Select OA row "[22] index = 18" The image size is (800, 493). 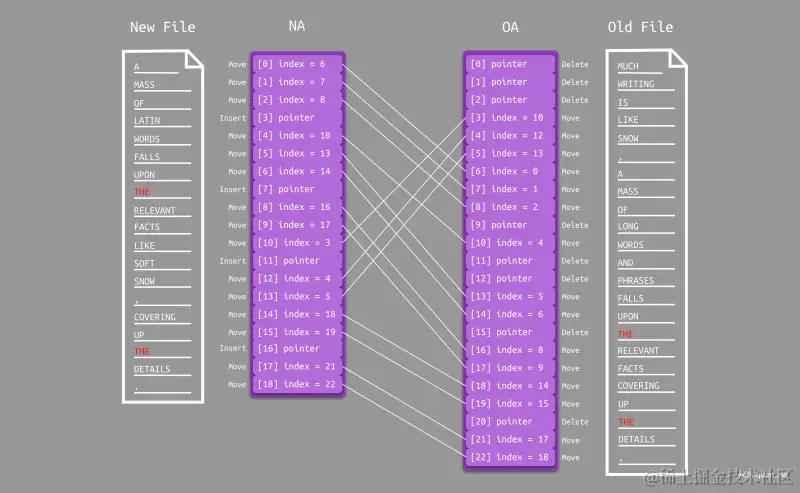[510, 457]
